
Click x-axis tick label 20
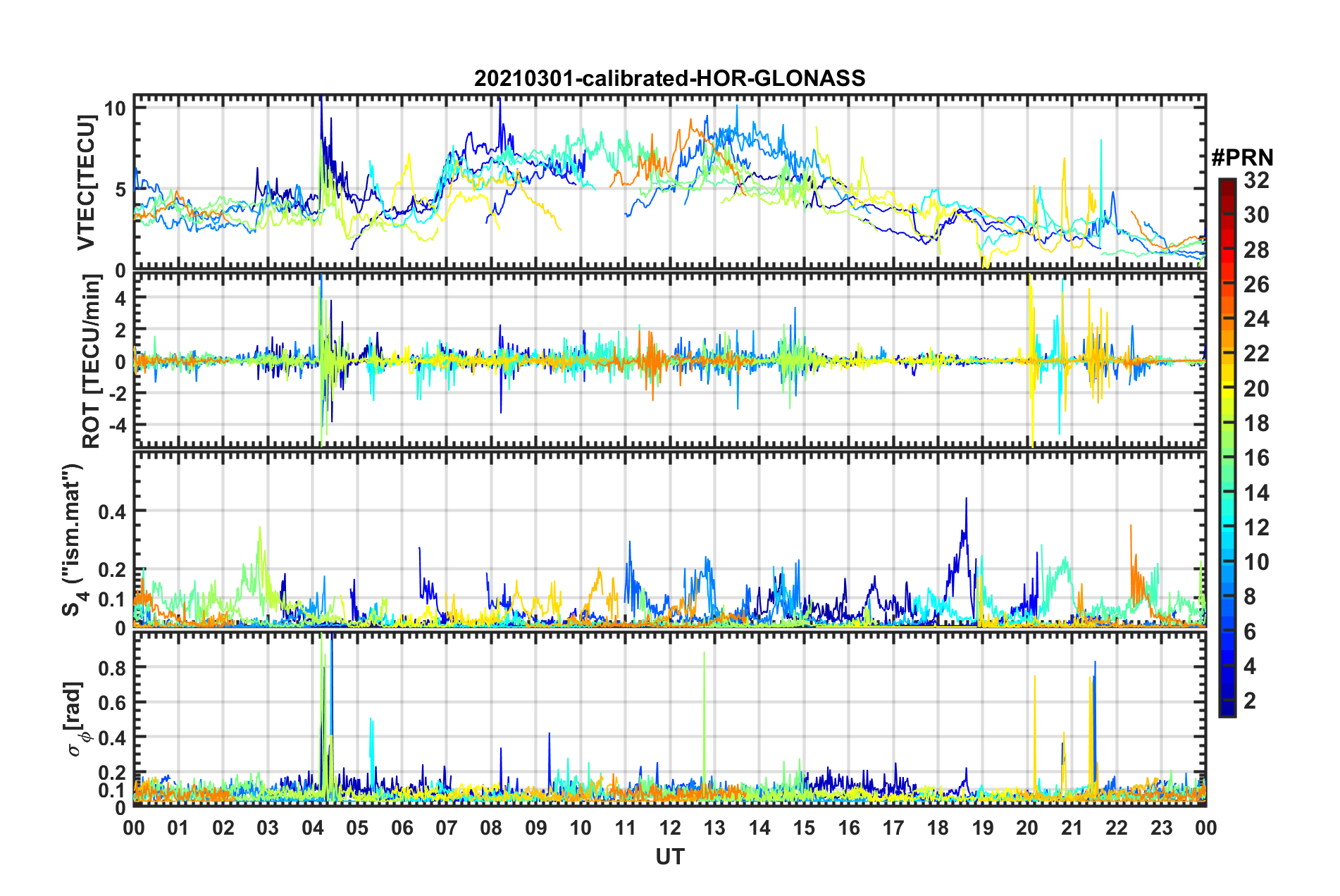tap(1027, 827)
